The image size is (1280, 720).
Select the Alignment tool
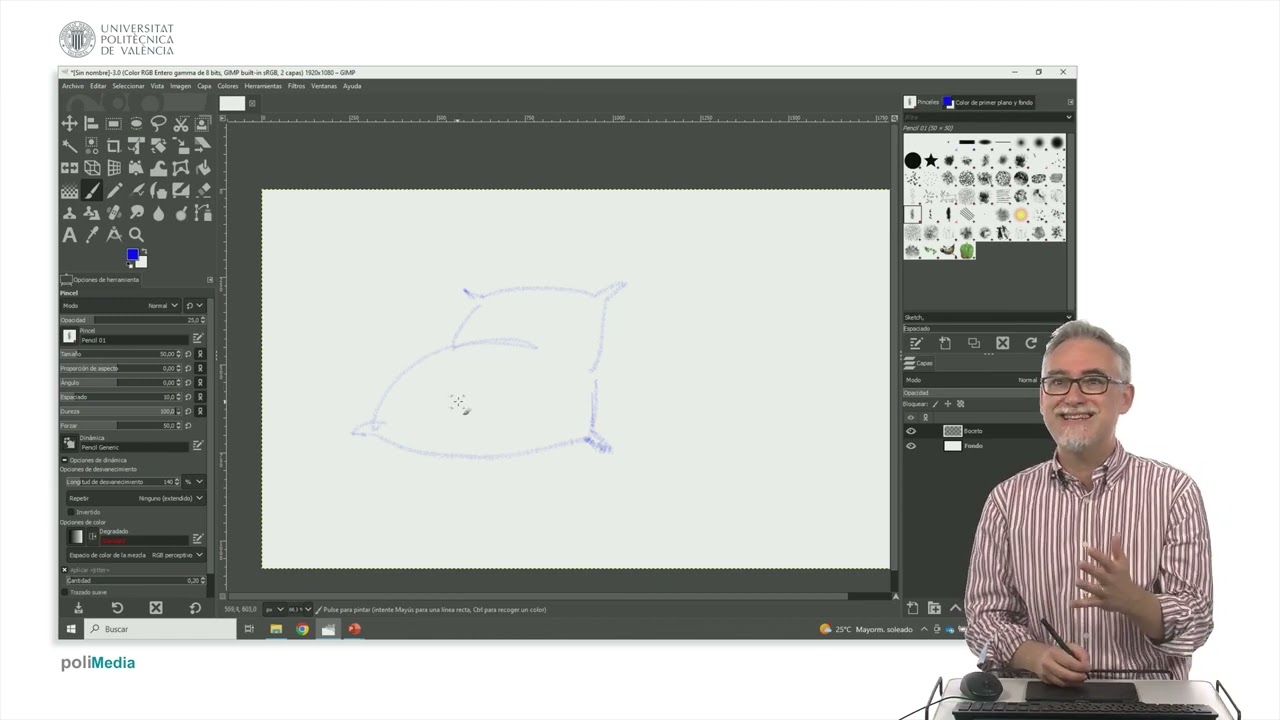pos(91,124)
